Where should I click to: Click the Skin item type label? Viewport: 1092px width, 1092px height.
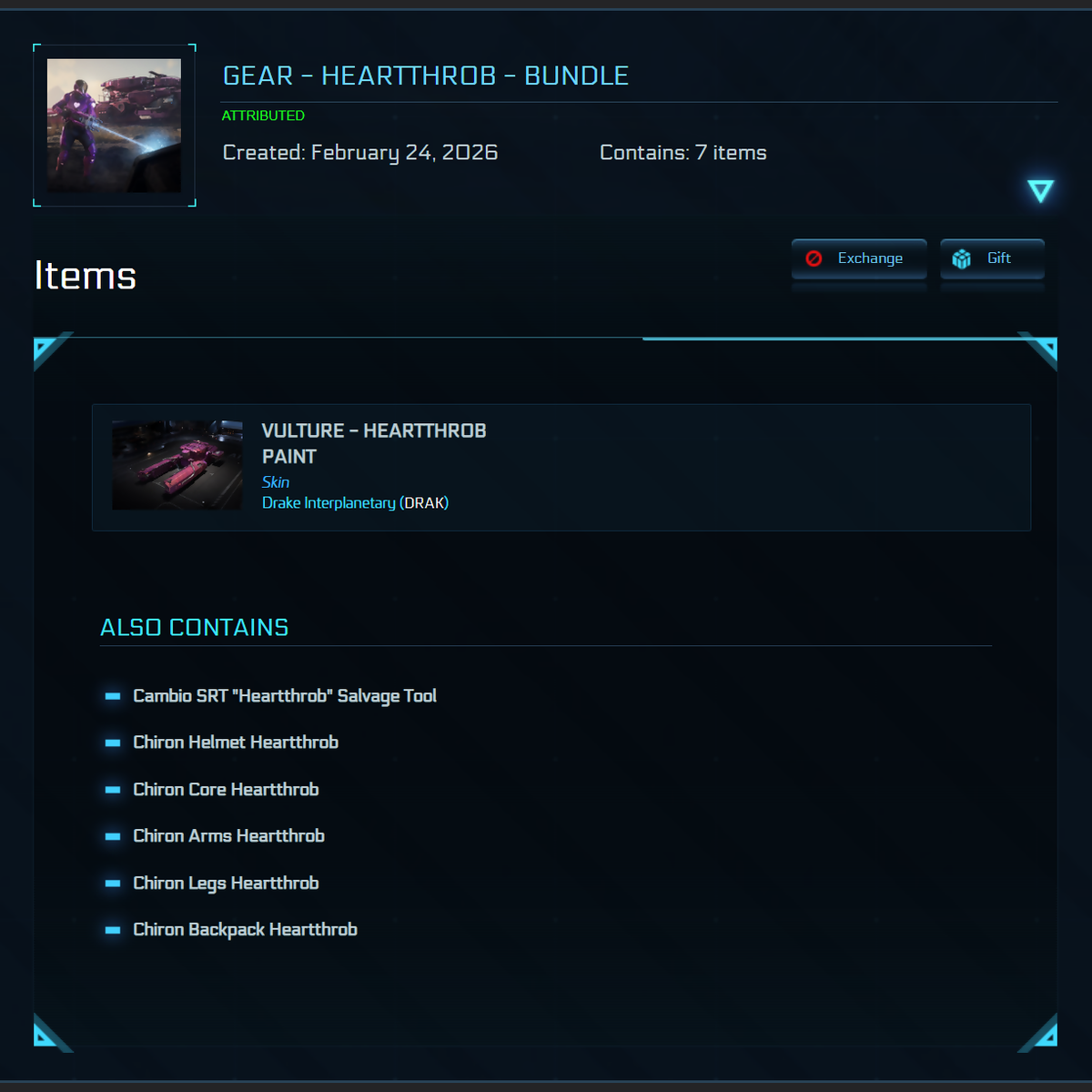click(x=276, y=482)
